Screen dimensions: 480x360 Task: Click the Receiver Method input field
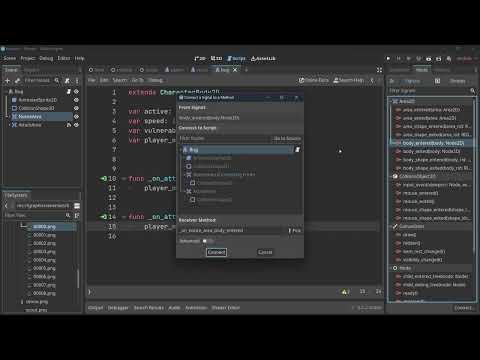pos(231,231)
